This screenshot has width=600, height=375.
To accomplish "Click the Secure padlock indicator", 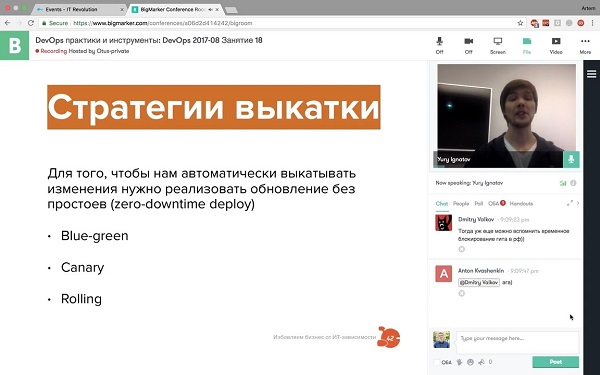I will [x=55, y=23].
